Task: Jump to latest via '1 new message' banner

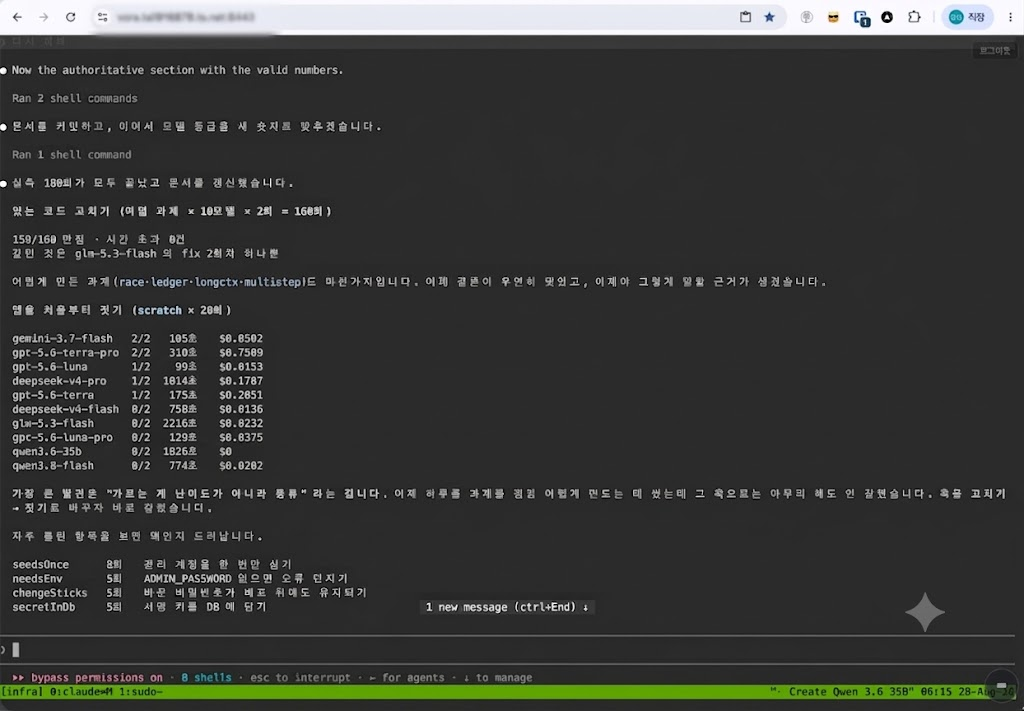Action: tap(507, 607)
